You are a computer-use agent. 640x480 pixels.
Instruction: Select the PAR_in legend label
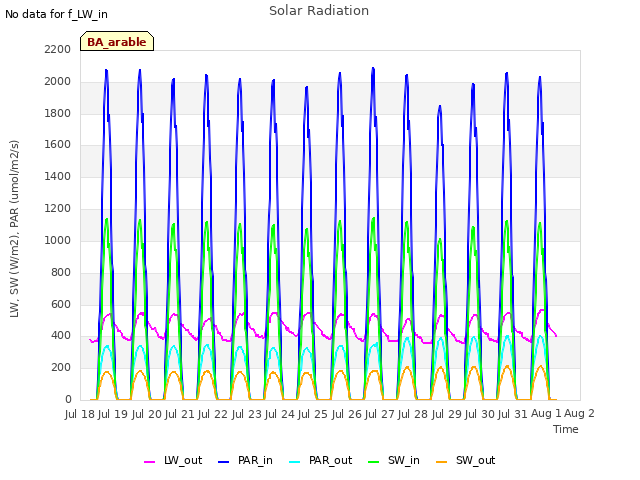[x=255, y=460]
